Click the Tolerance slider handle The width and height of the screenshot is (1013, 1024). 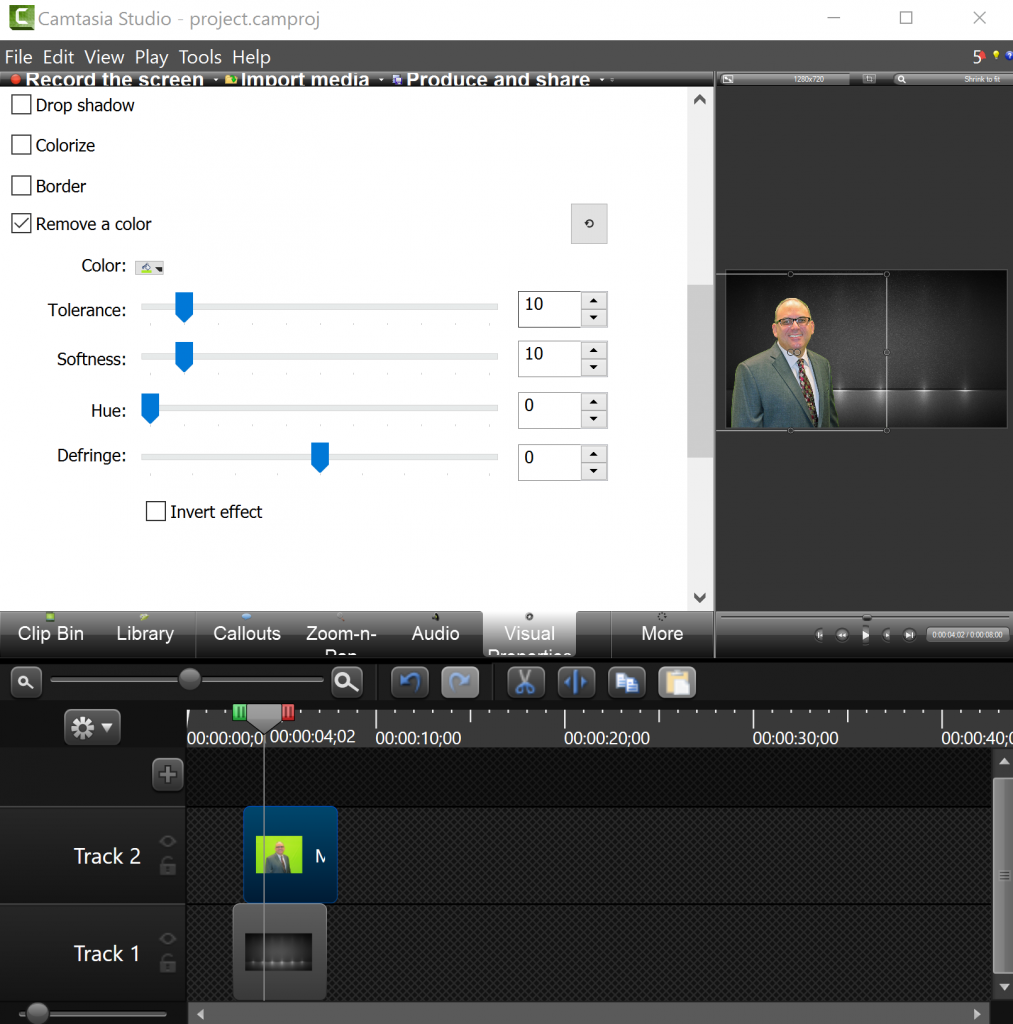point(184,307)
